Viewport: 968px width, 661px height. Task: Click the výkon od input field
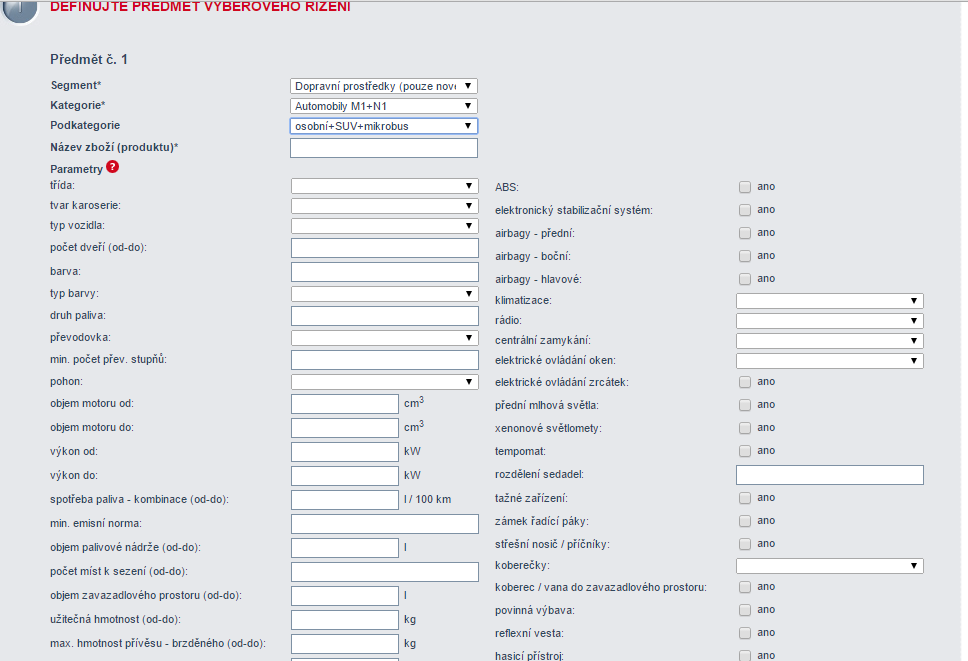[x=344, y=452]
